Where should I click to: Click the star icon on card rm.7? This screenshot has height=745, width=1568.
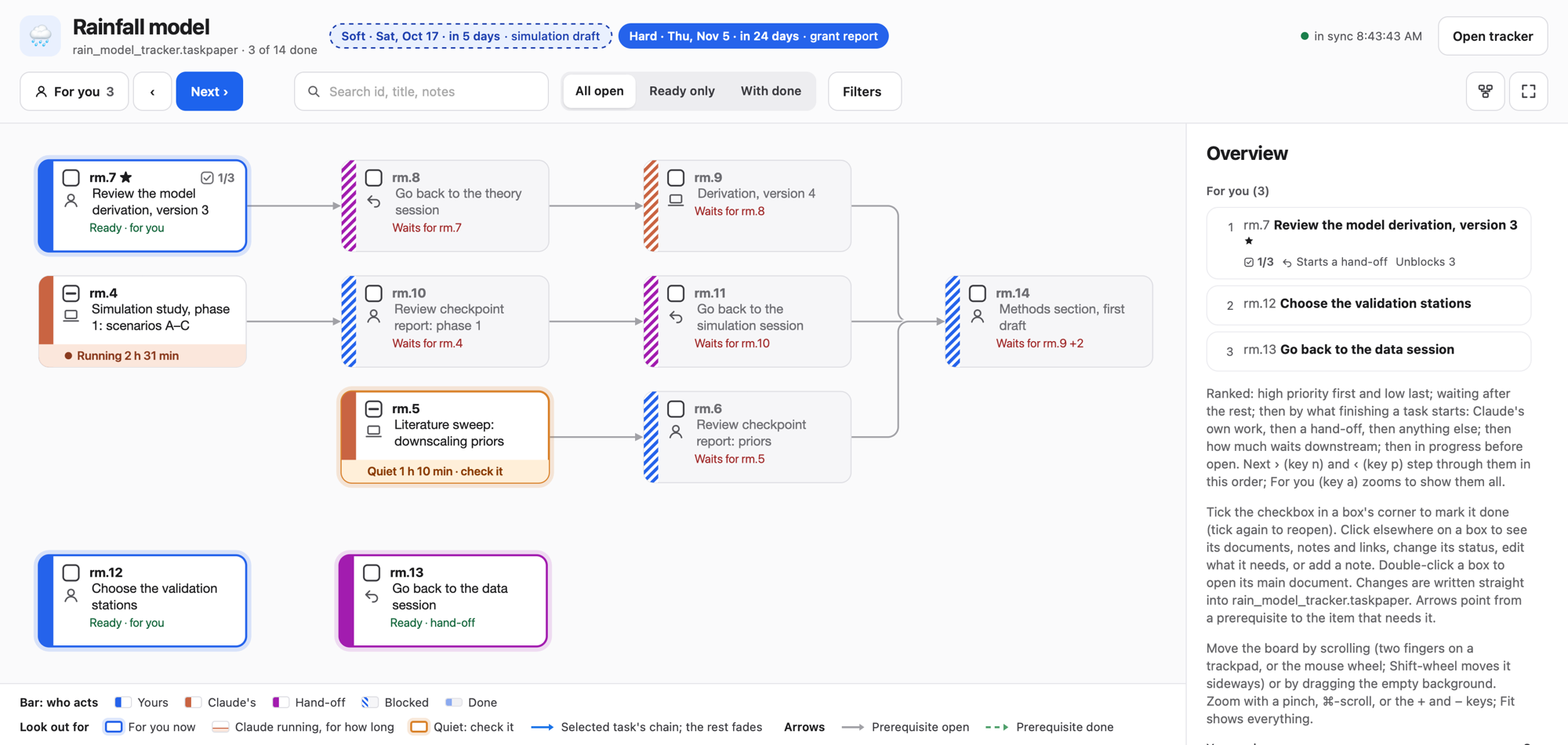click(x=125, y=177)
